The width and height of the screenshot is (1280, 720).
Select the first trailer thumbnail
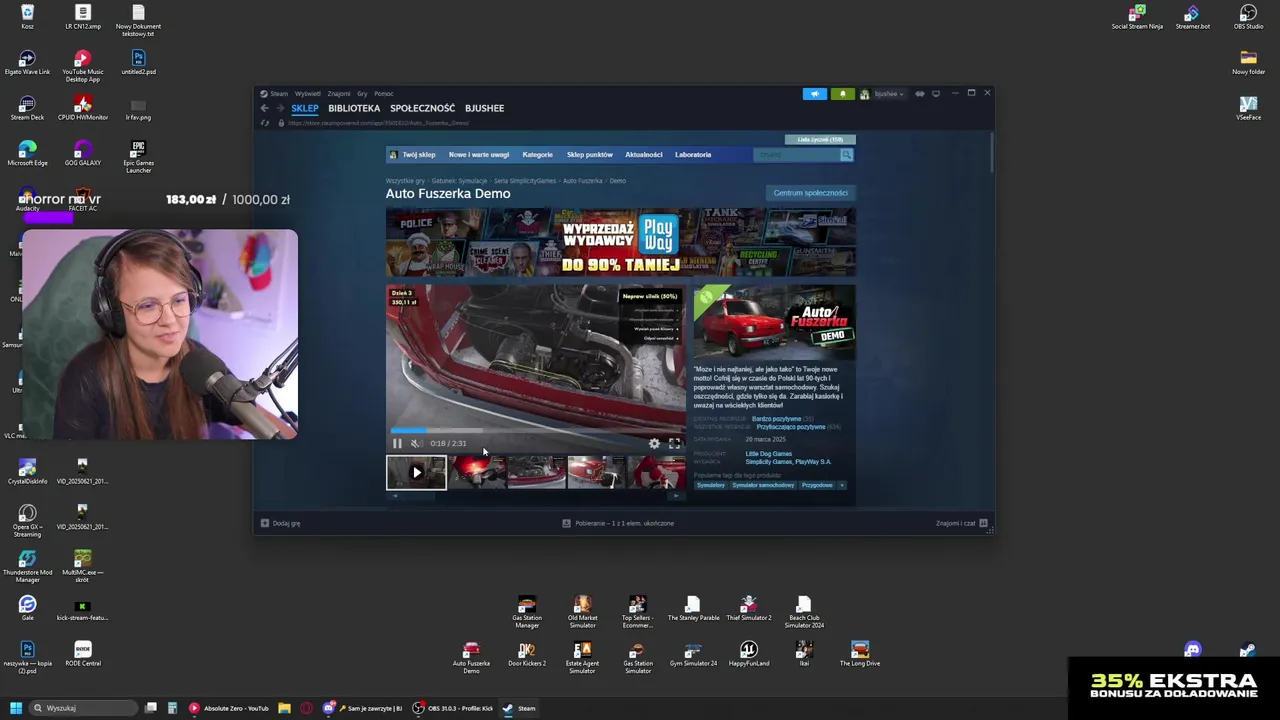(x=416, y=472)
